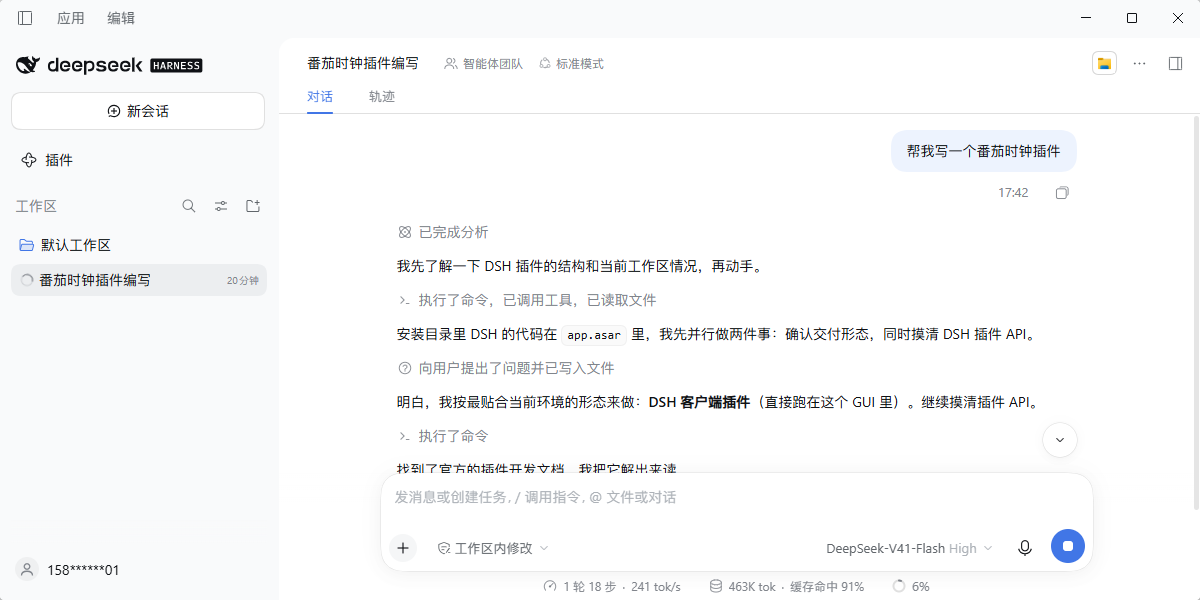Click the 工作区 section label
This screenshot has height=600, width=1200.
[36, 206]
